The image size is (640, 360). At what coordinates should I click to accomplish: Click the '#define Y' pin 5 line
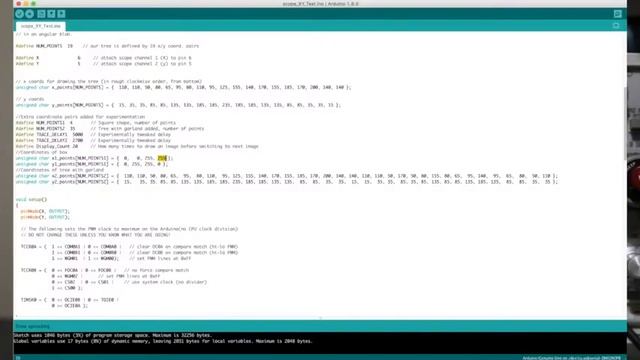click(103, 64)
